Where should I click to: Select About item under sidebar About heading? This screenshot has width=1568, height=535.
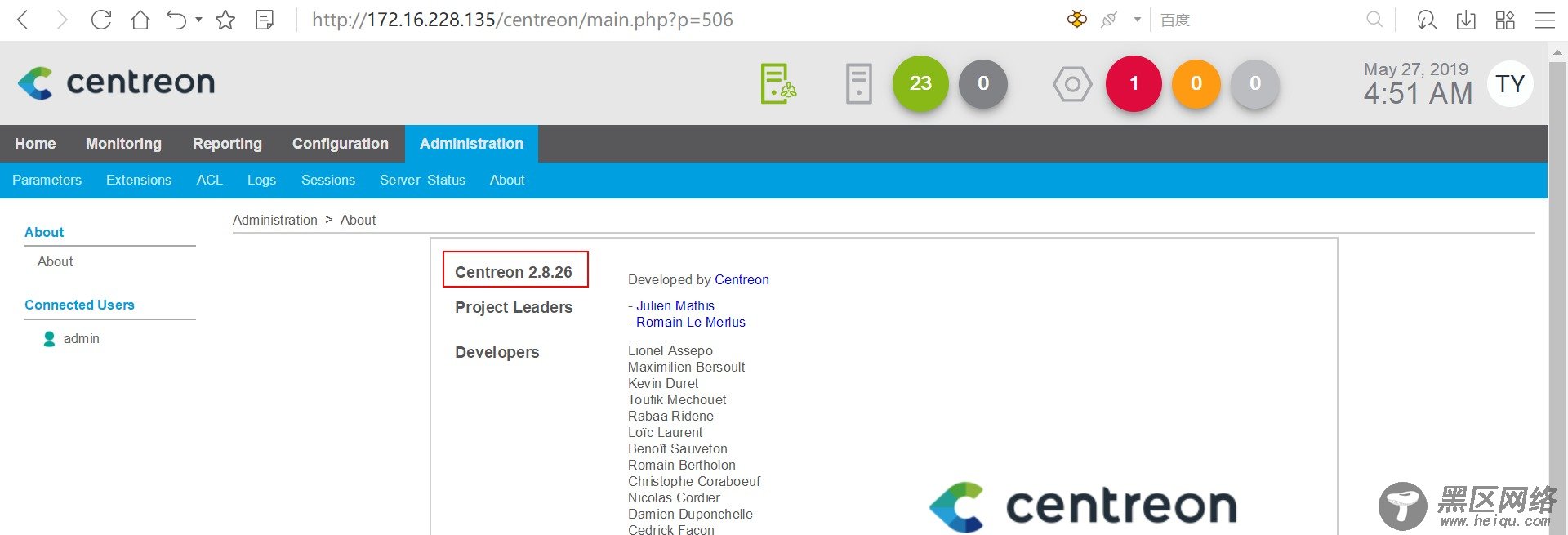pyautogui.click(x=56, y=261)
